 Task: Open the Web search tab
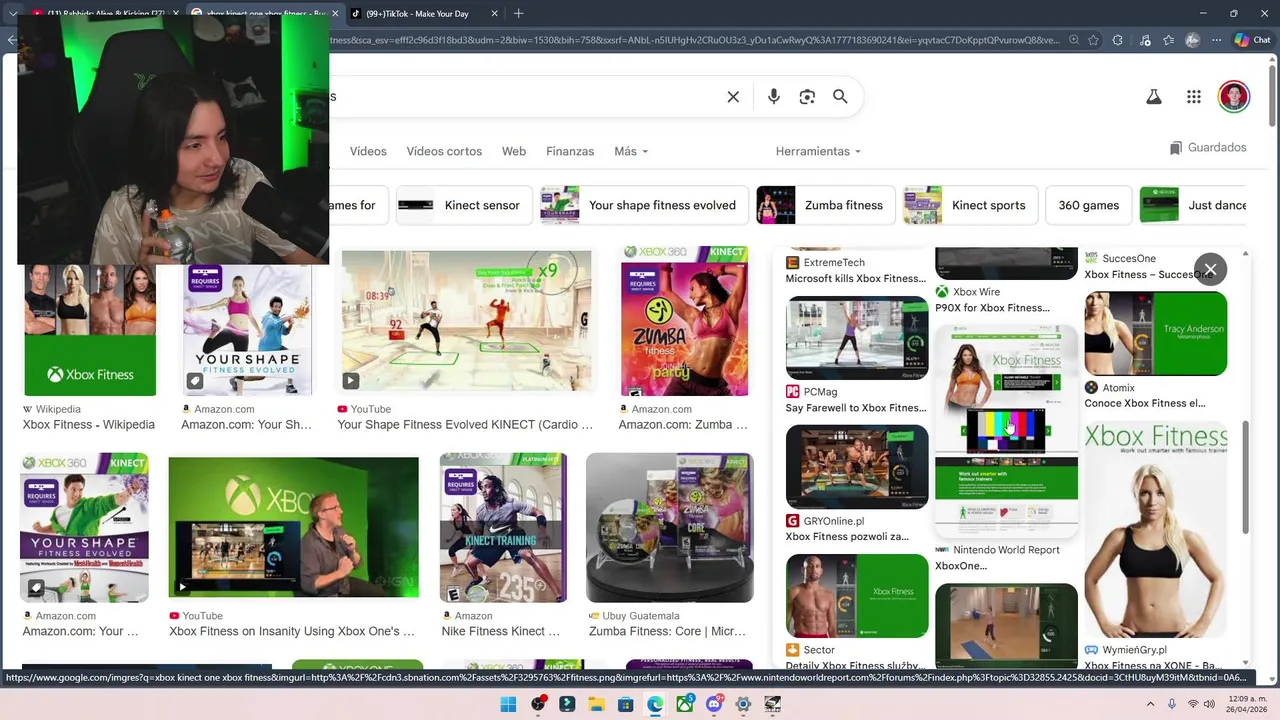(x=514, y=151)
